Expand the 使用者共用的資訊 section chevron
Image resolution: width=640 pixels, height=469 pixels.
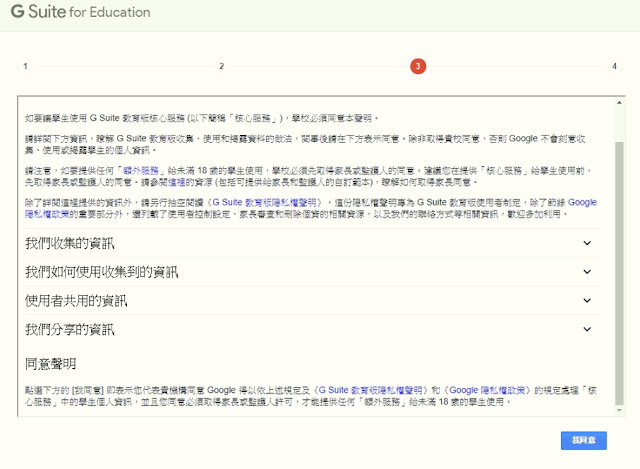587,300
